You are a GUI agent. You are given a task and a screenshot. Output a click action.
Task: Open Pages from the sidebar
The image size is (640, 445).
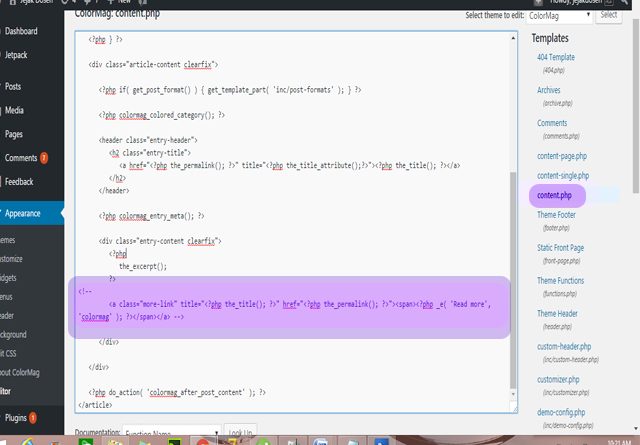pos(14,134)
